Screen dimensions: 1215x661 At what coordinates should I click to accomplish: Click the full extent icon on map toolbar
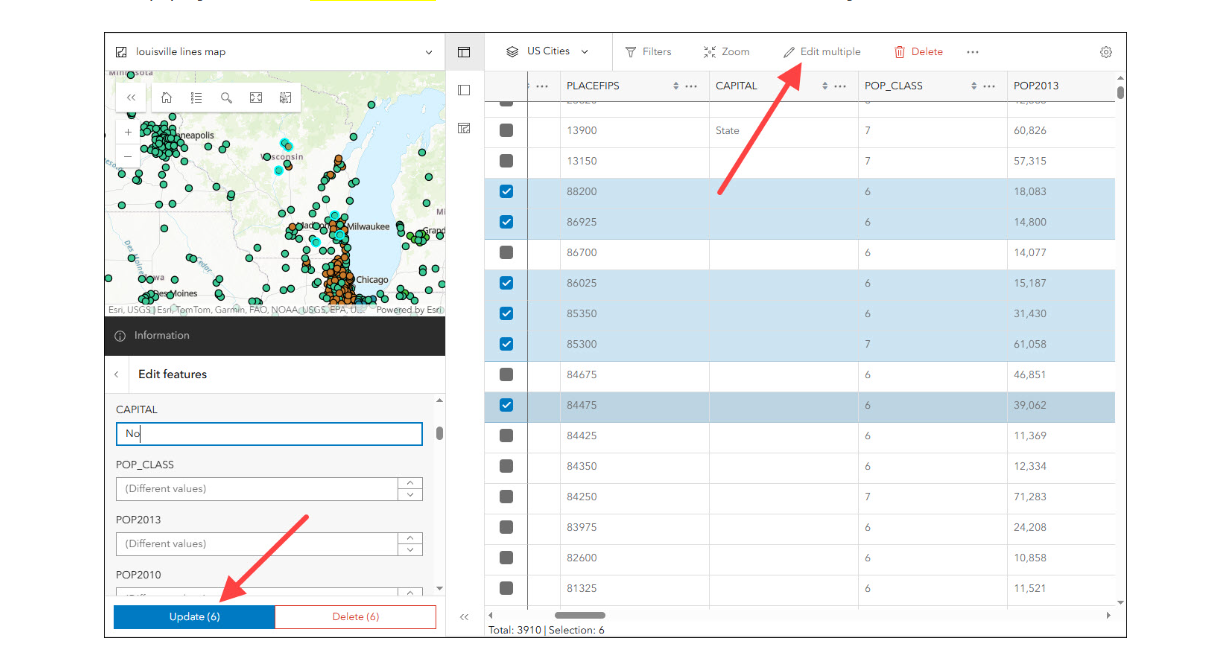[256, 97]
